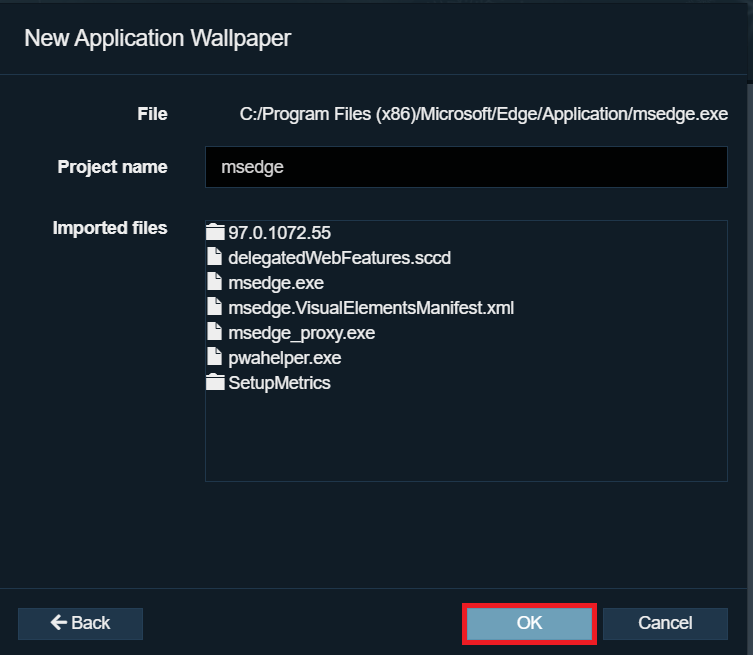Cancel the New Application Wallpaper dialog
Viewport: 753px width, 655px height.
(x=665, y=623)
